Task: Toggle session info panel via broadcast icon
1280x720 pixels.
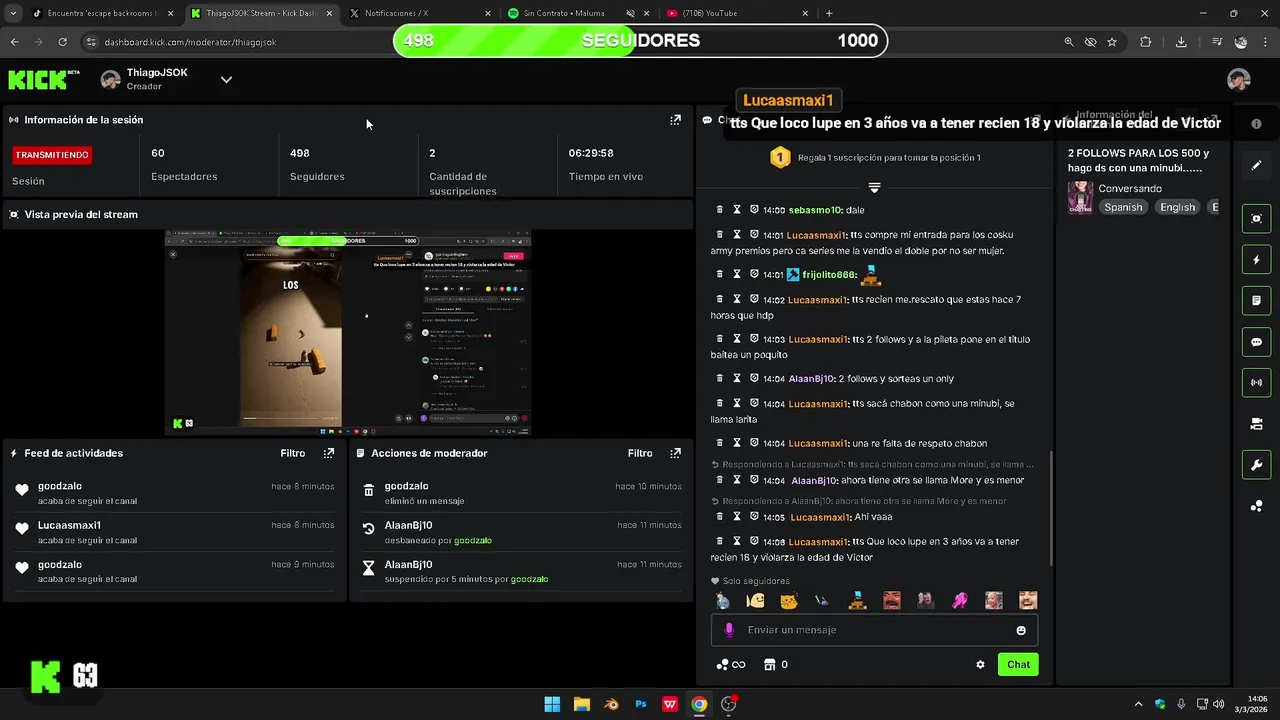Action: (x=1256, y=382)
